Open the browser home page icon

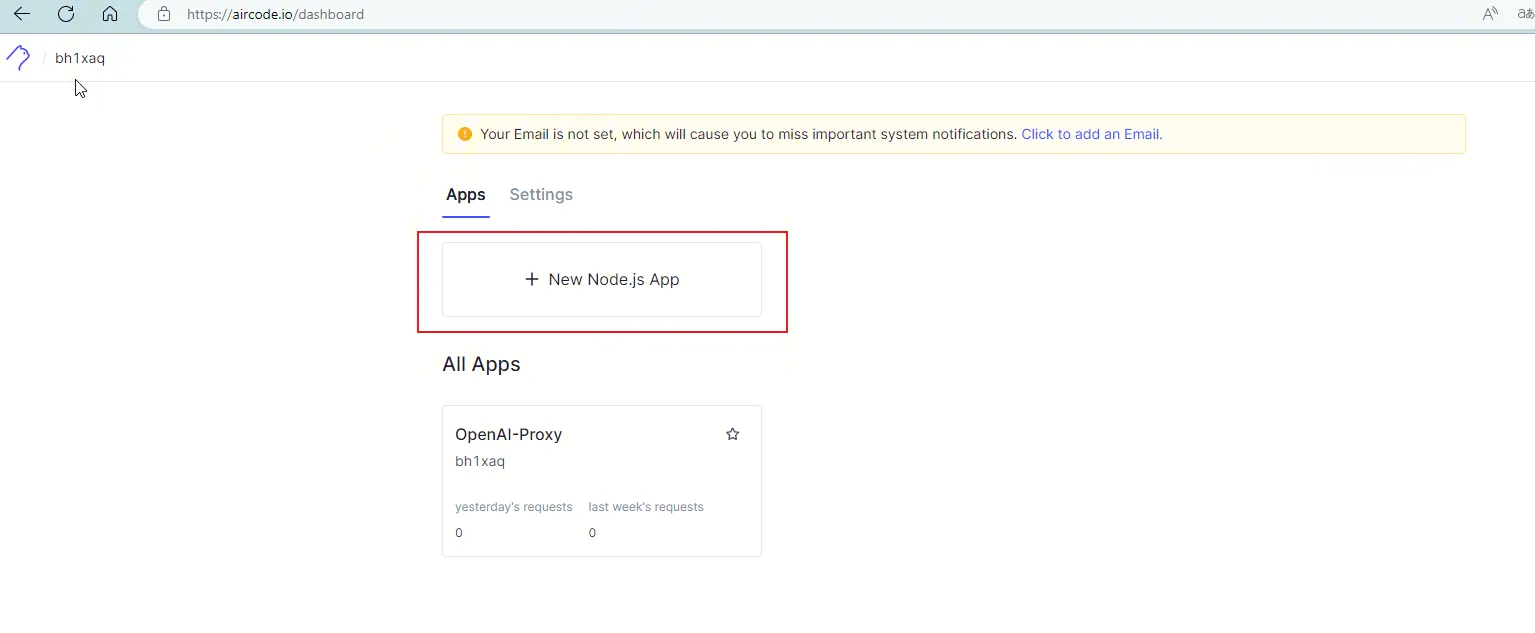tap(110, 14)
